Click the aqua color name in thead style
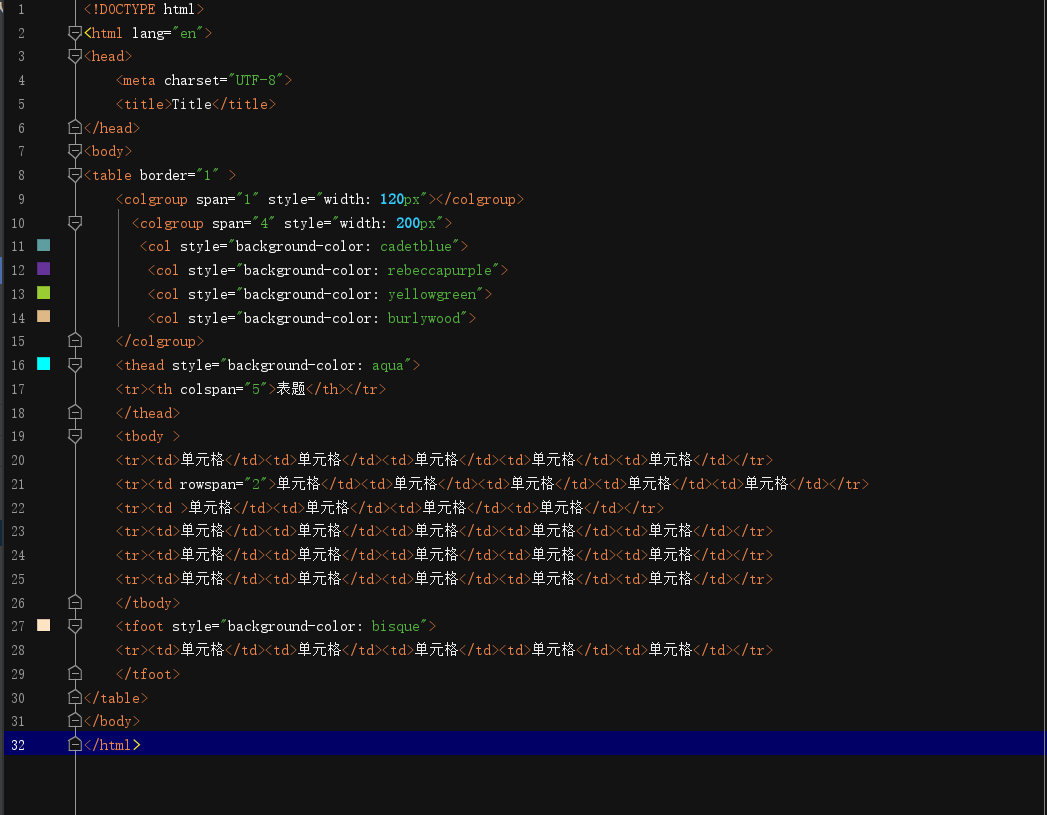 (x=387, y=365)
